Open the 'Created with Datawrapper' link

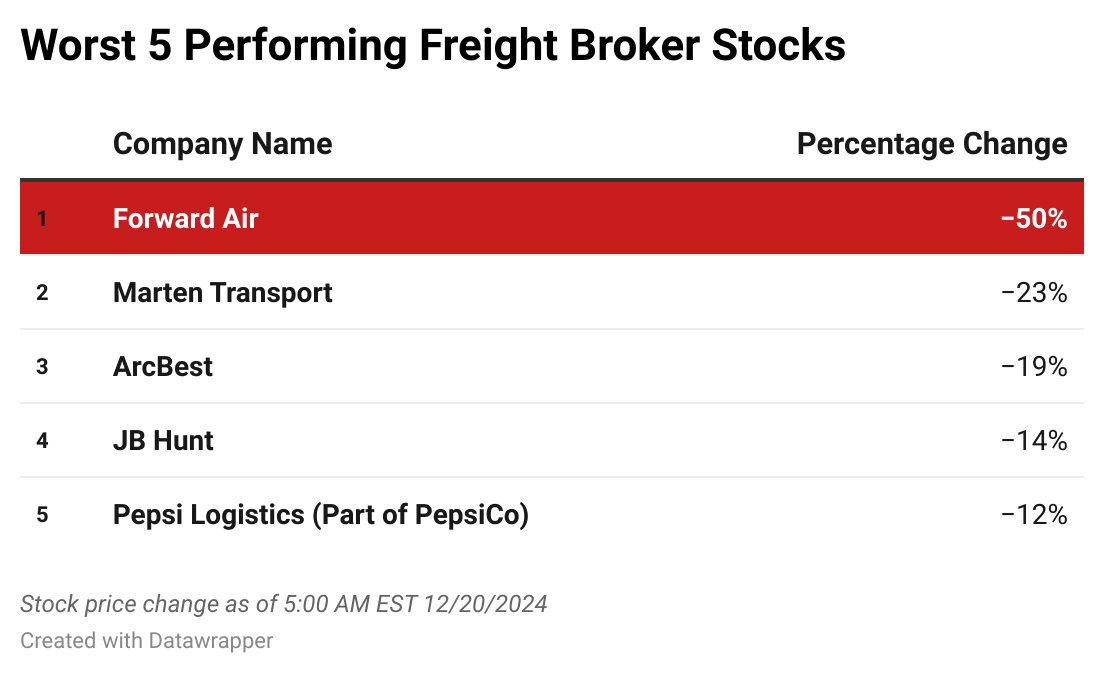(146, 640)
